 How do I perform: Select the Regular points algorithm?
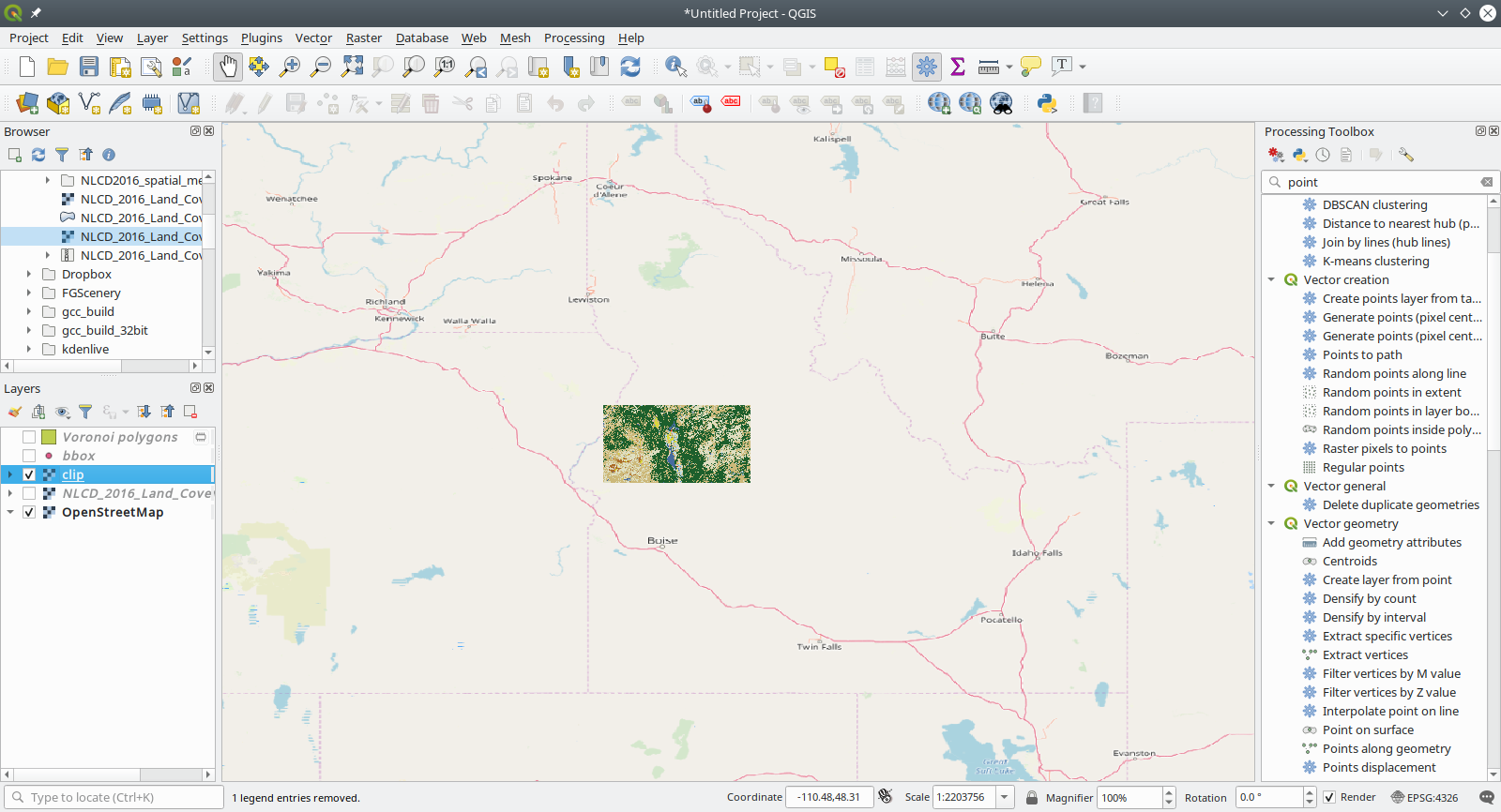tap(1363, 467)
